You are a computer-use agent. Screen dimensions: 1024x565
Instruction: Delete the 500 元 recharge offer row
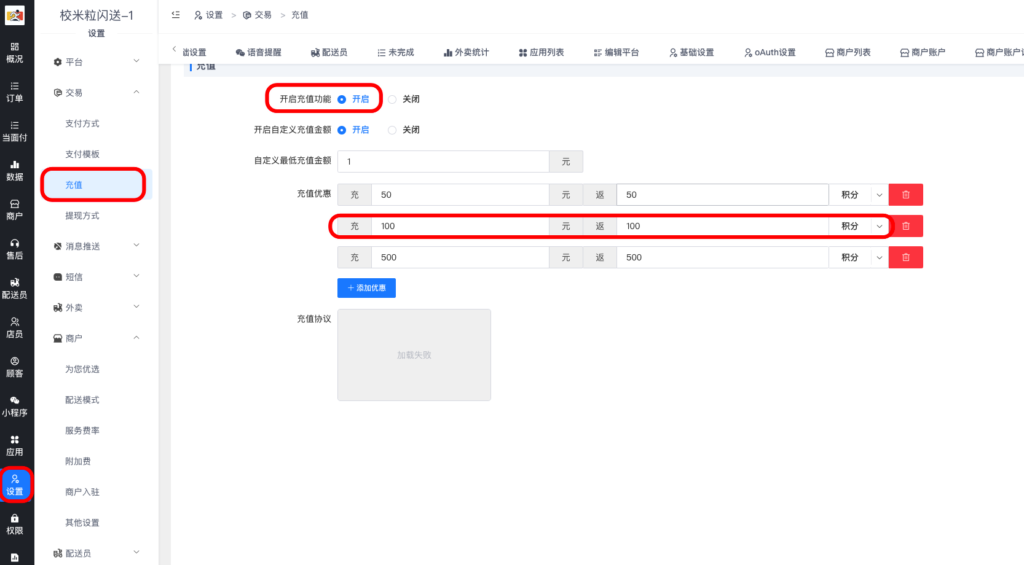click(x=906, y=257)
